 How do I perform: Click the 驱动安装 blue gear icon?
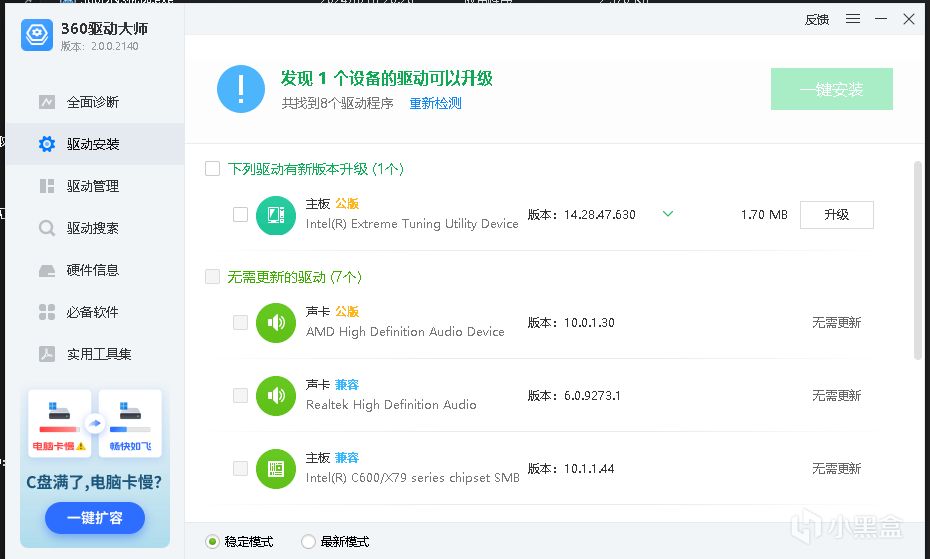coord(47,144)
